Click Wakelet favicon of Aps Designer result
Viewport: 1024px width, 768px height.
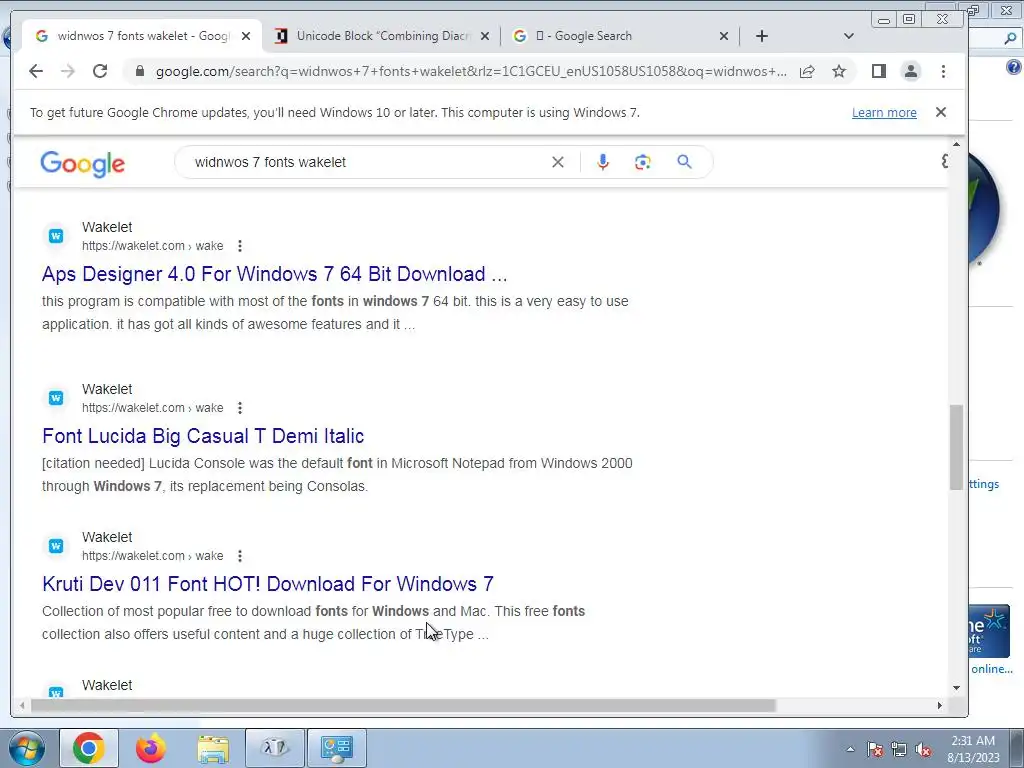point(56,236)
